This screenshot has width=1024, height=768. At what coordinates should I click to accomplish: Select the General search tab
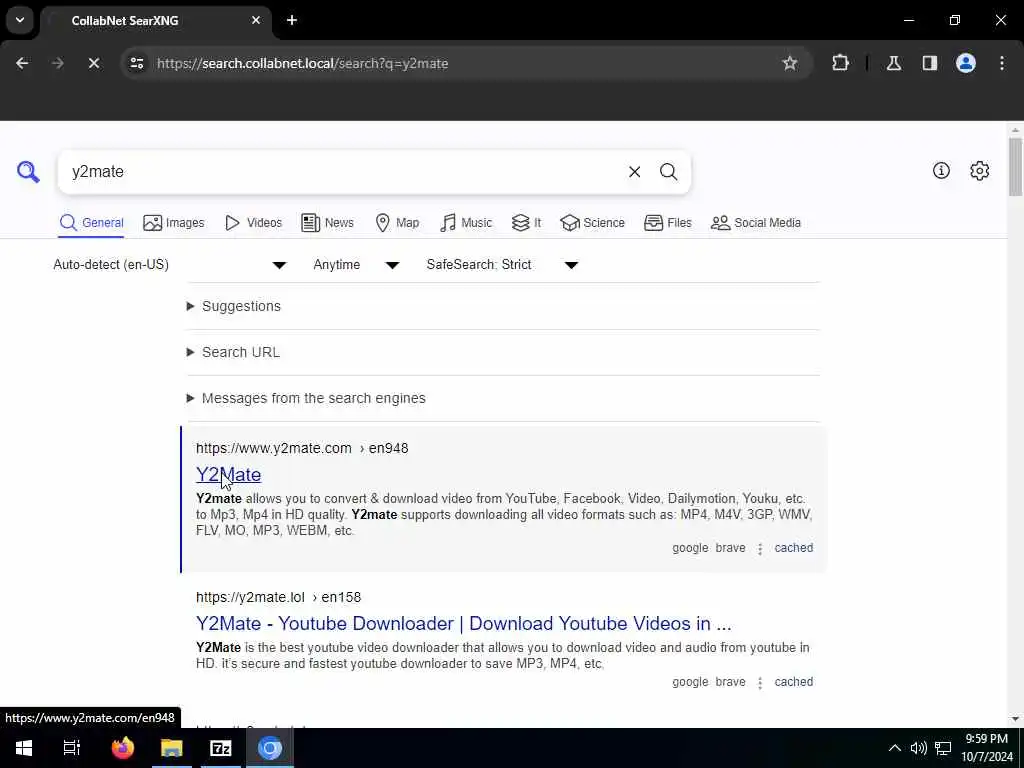point(91,223)
